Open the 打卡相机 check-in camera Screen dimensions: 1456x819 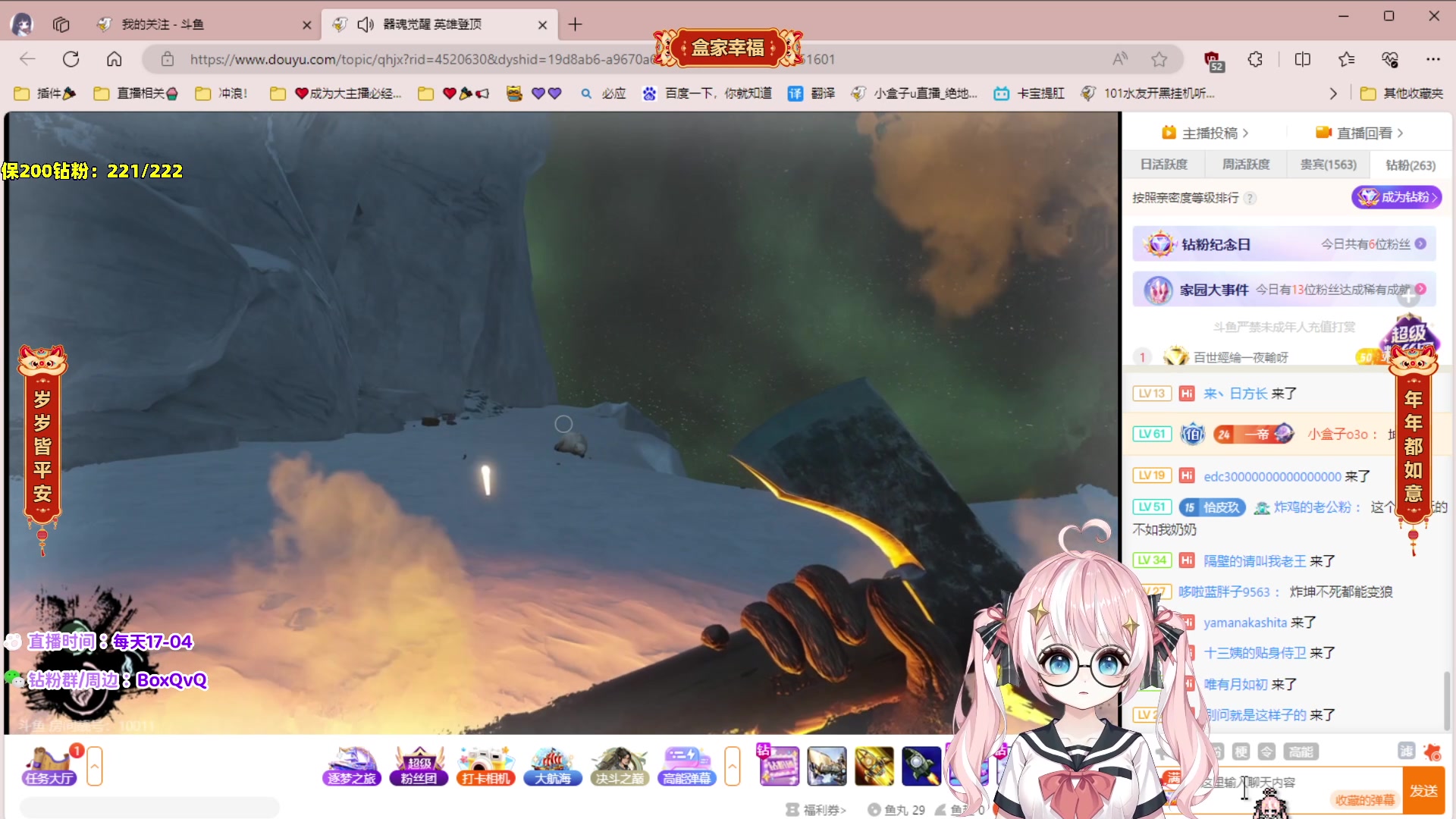485,766
